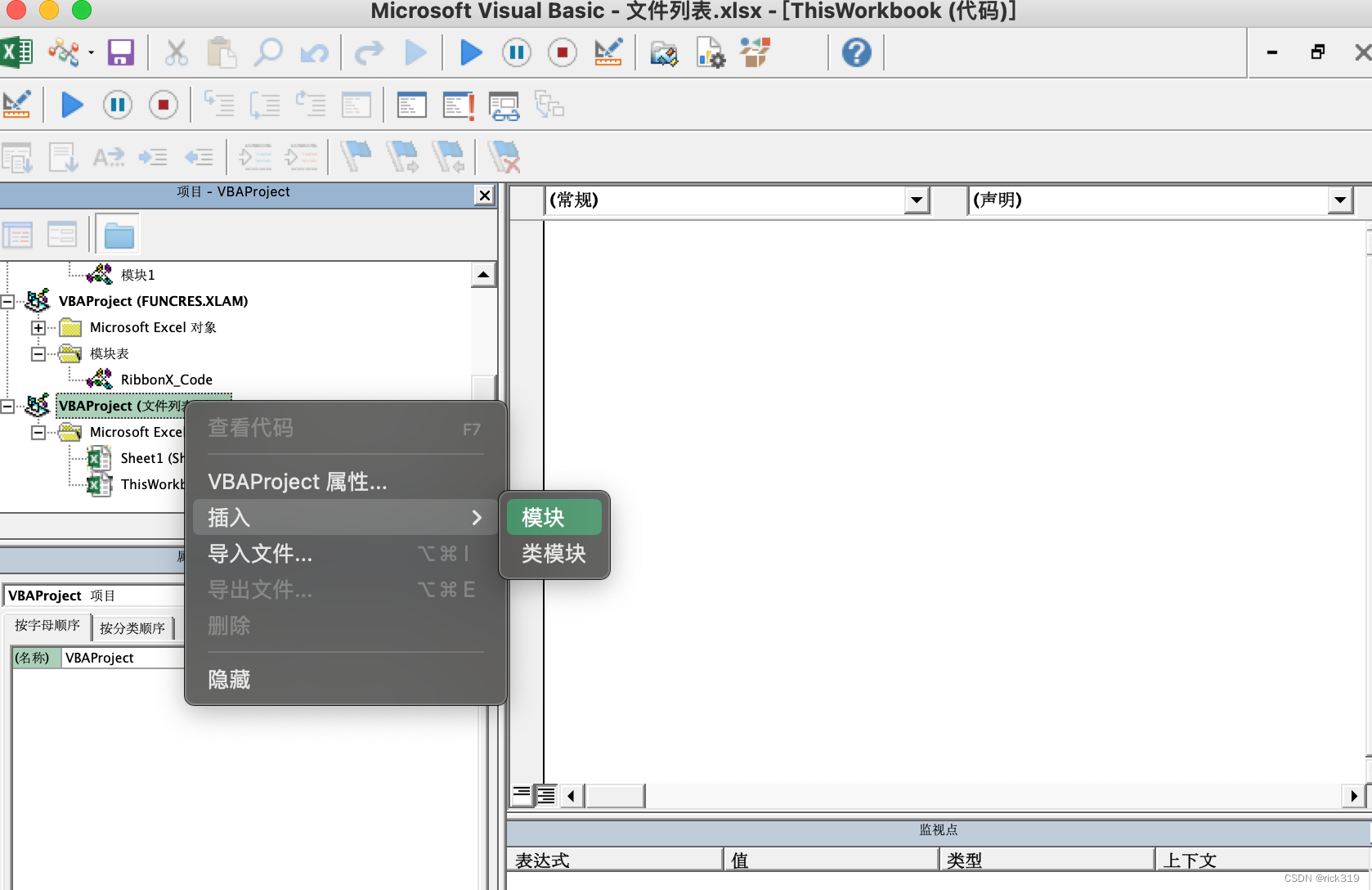Click Next Bookmark flag icon

click(x=401, y=155)
